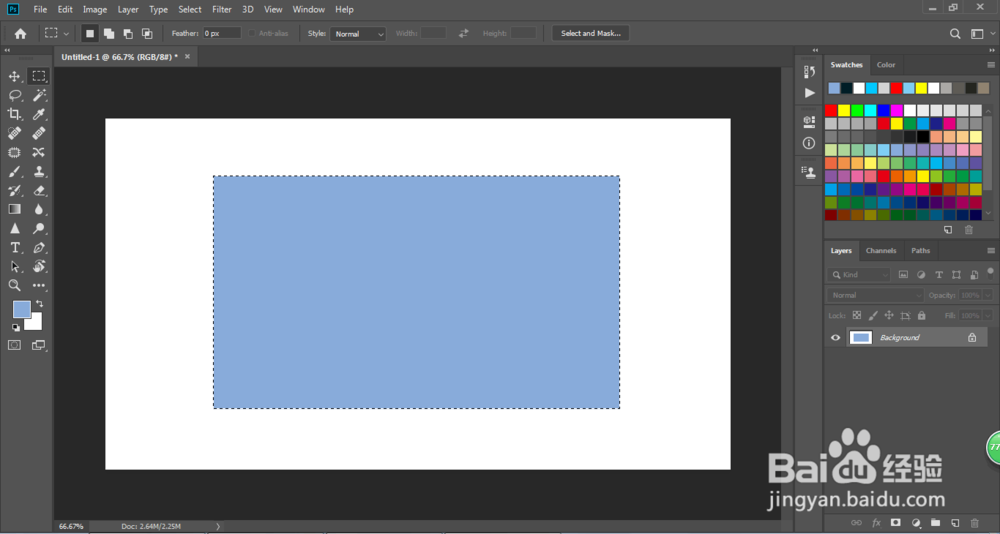Image resolution: width=1000 pixels, height=534 pixels.
Task: Open the History panel icon
Action: [x=809, y=72]
